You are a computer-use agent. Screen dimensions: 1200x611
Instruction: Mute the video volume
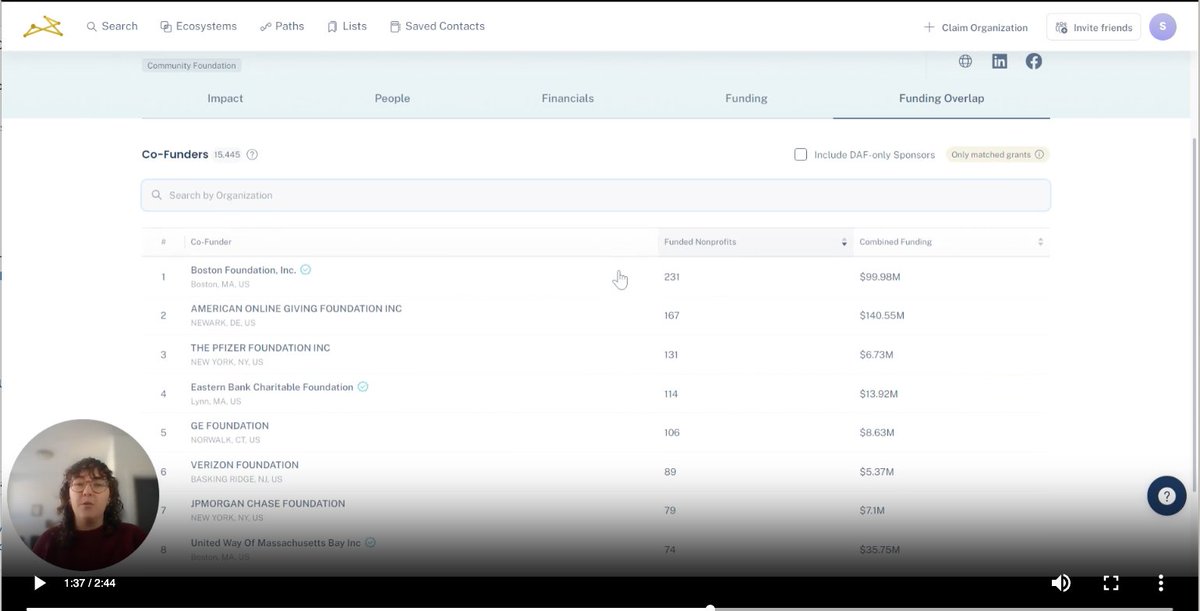1061,582
